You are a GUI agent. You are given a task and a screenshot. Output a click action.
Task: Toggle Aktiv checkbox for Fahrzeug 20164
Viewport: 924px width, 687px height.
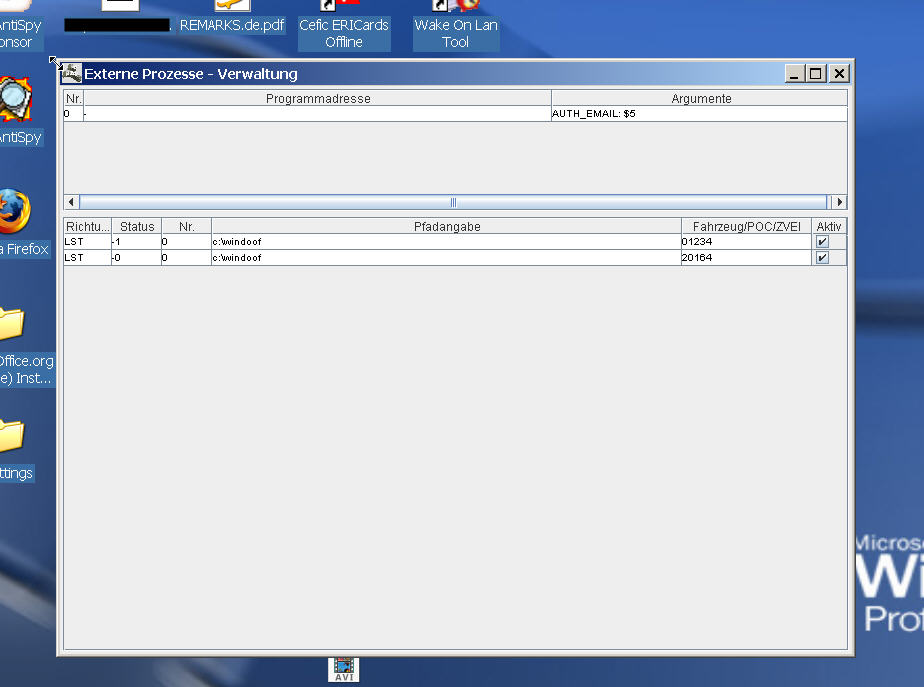click(x=822, y=258)
